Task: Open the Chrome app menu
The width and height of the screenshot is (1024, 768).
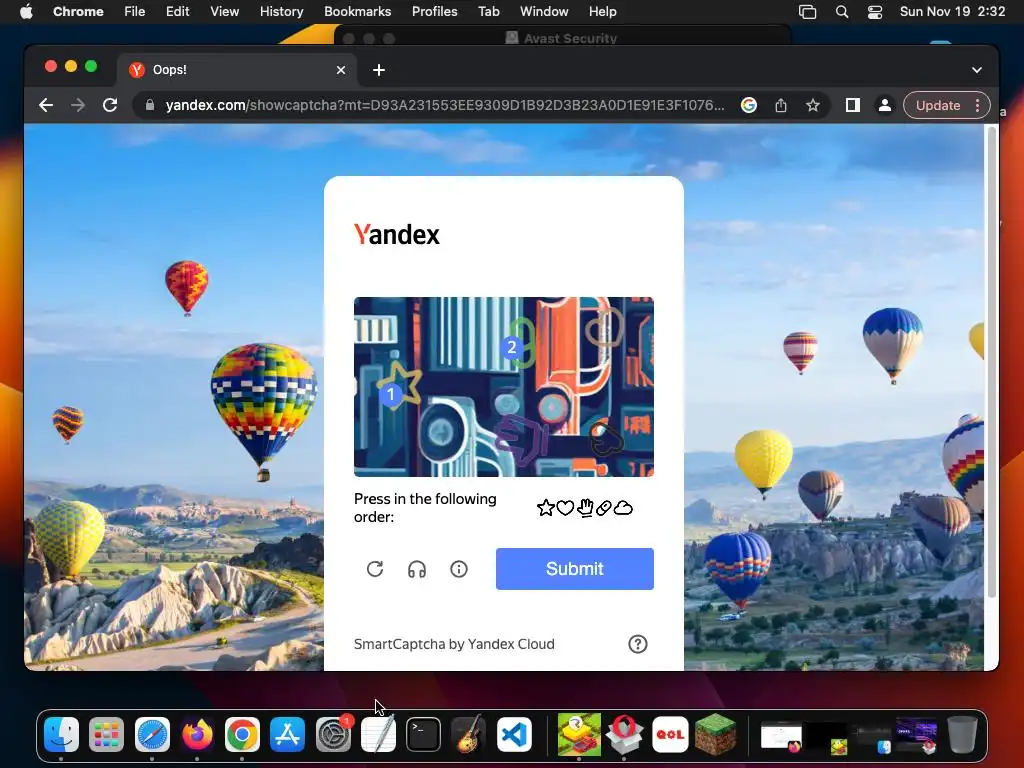Action: click(78, 12)
